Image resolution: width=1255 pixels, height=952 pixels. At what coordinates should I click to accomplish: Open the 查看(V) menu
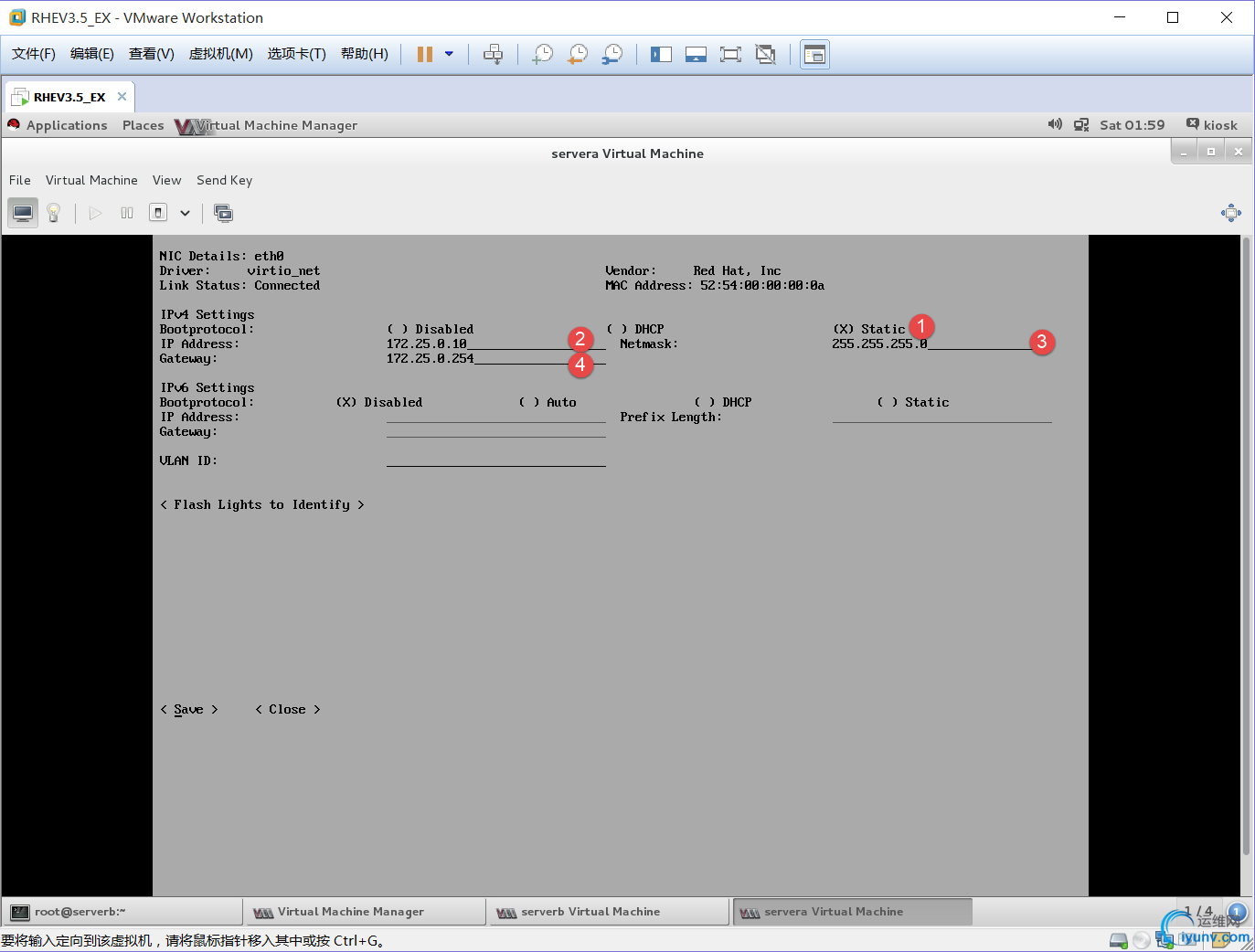pos(152,54)
